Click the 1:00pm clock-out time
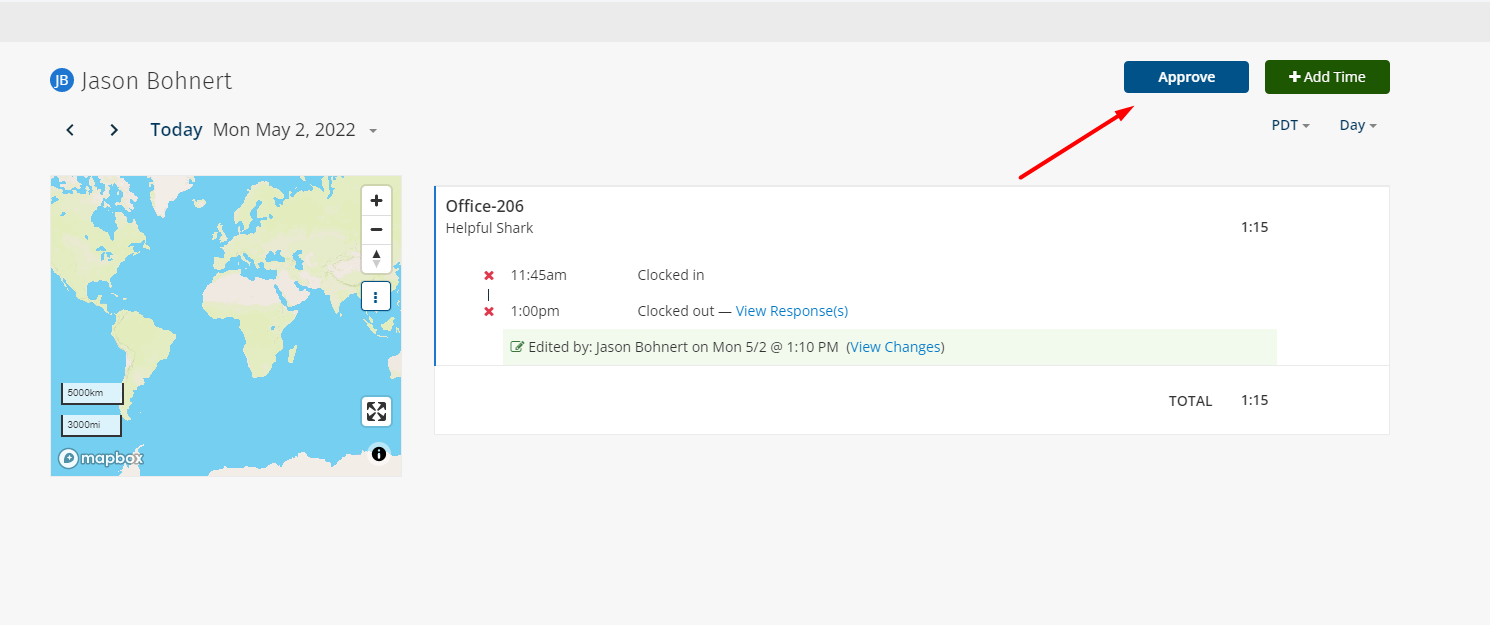Viewport: 1490px width, 625px height. [x=535, y=311]
